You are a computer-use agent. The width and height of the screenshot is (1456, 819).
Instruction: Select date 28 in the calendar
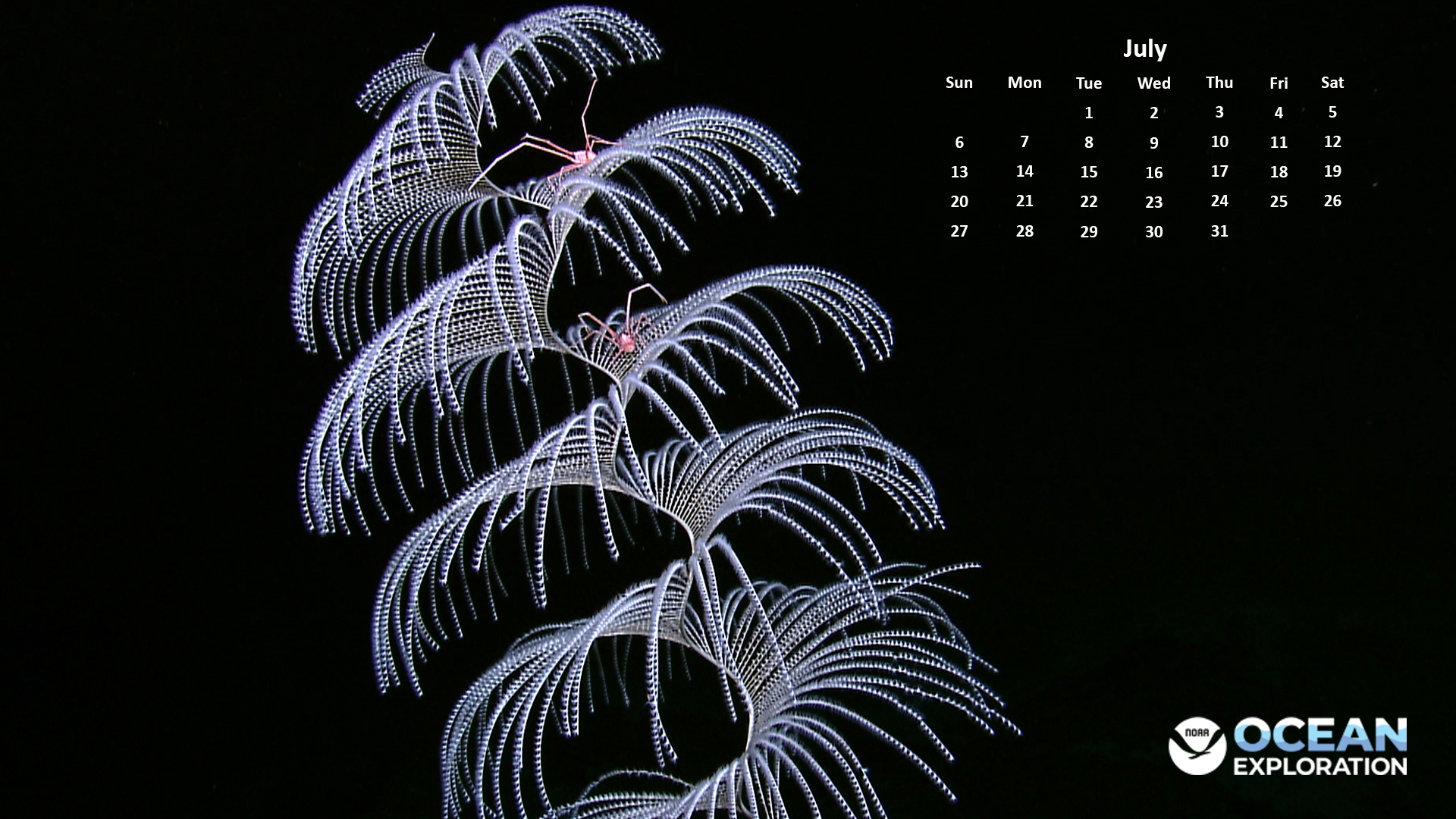[1024, 231]
